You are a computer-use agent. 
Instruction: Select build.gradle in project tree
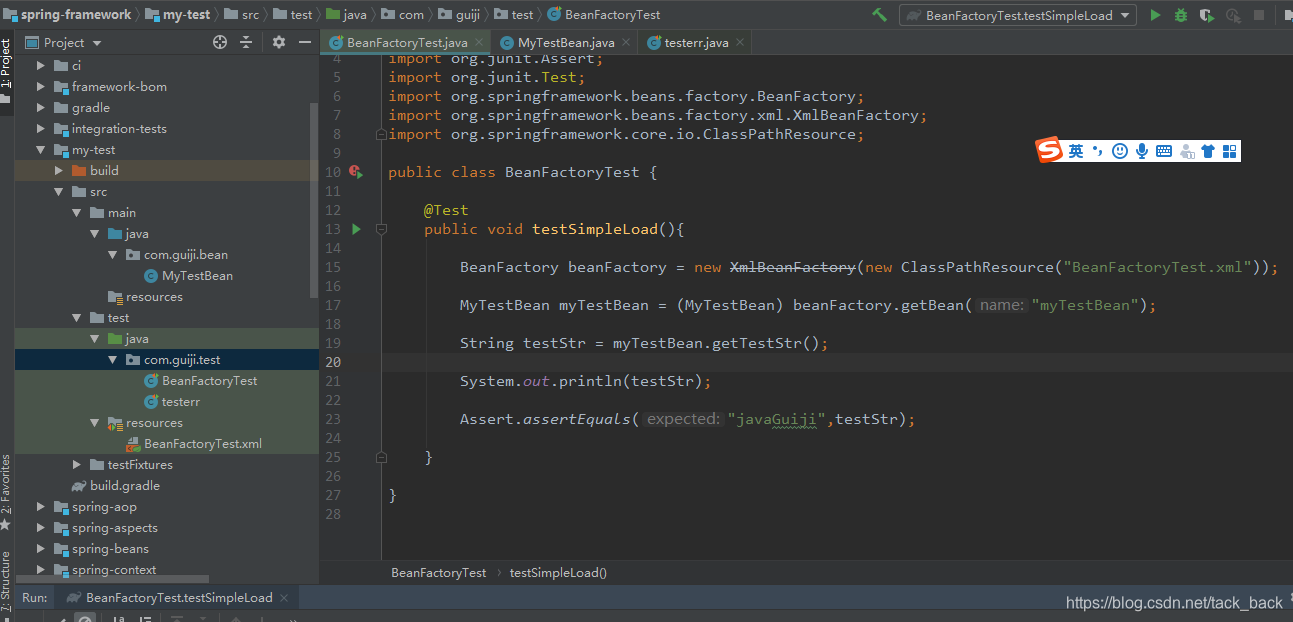tap(115, 486)
